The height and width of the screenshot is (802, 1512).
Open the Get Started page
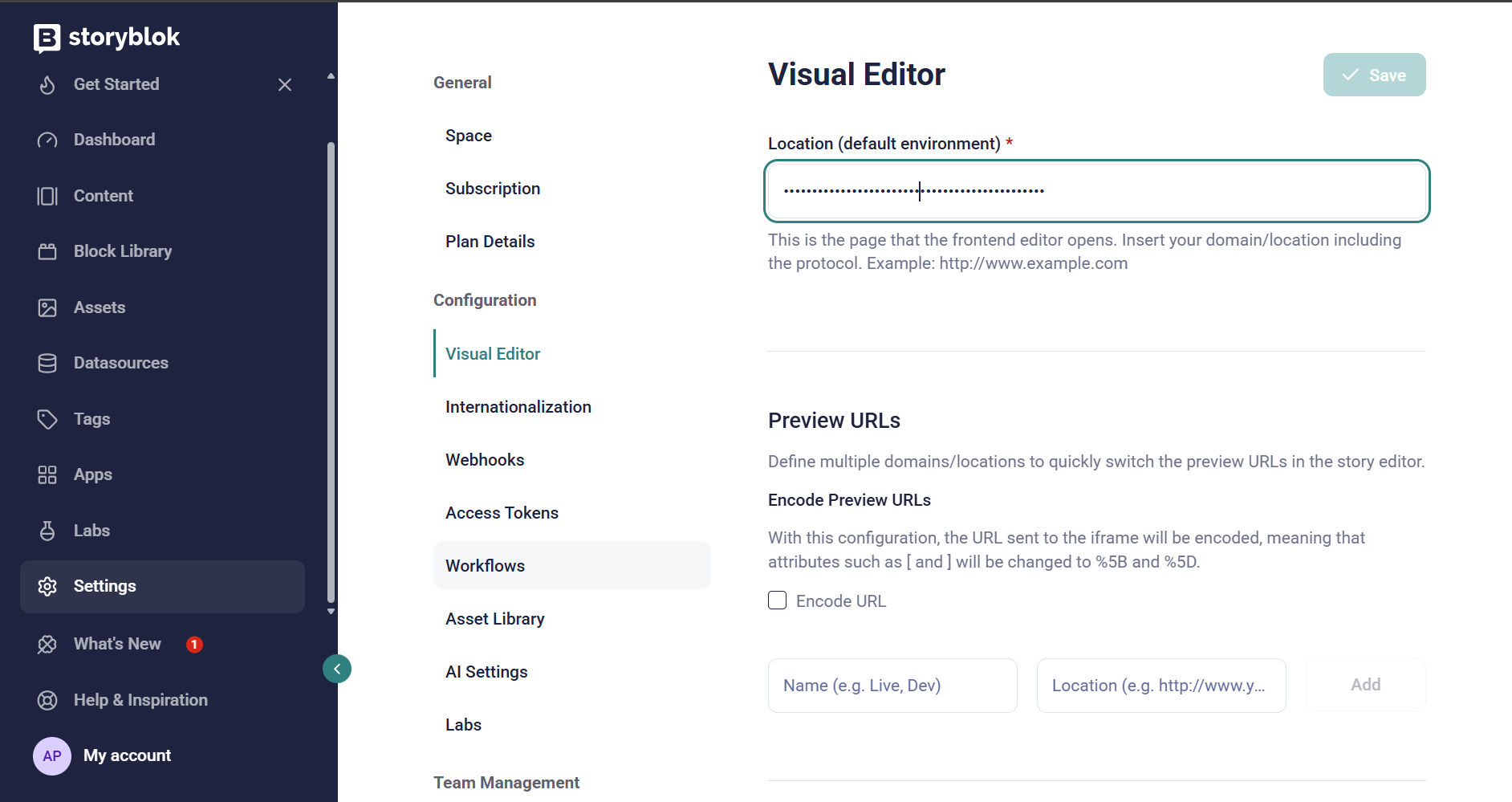coord(116,84)
